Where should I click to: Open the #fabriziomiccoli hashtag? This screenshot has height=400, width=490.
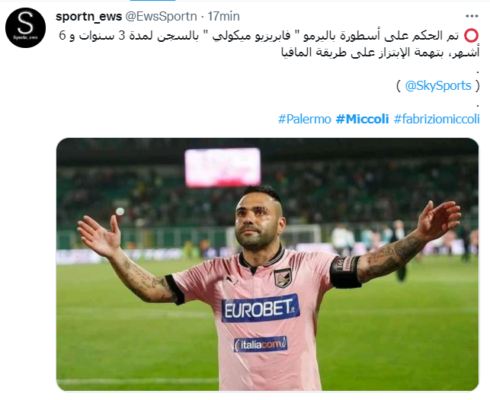[x=437, y=119]
